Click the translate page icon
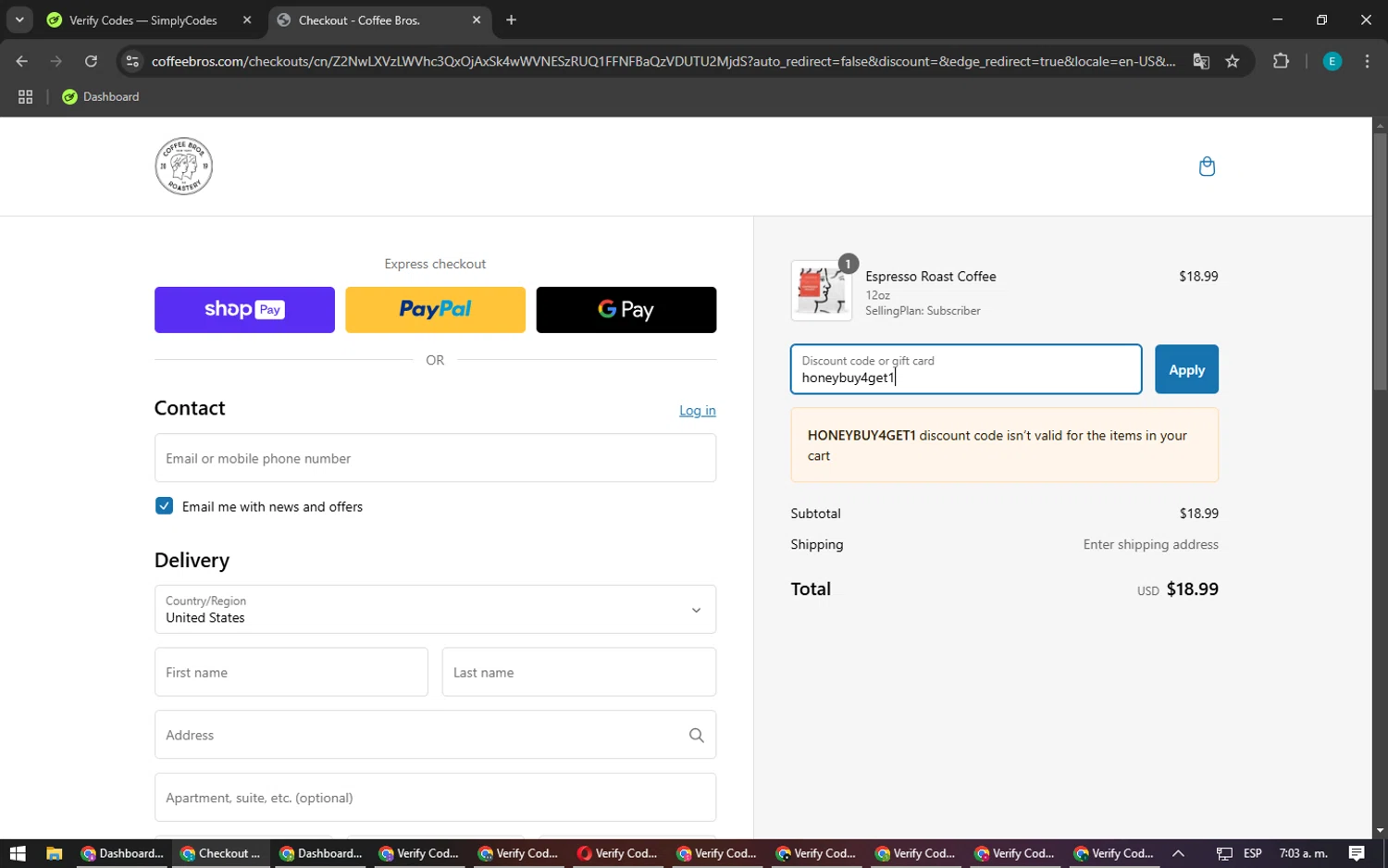Screen dimensions: 1388x868 point(1201,61)
